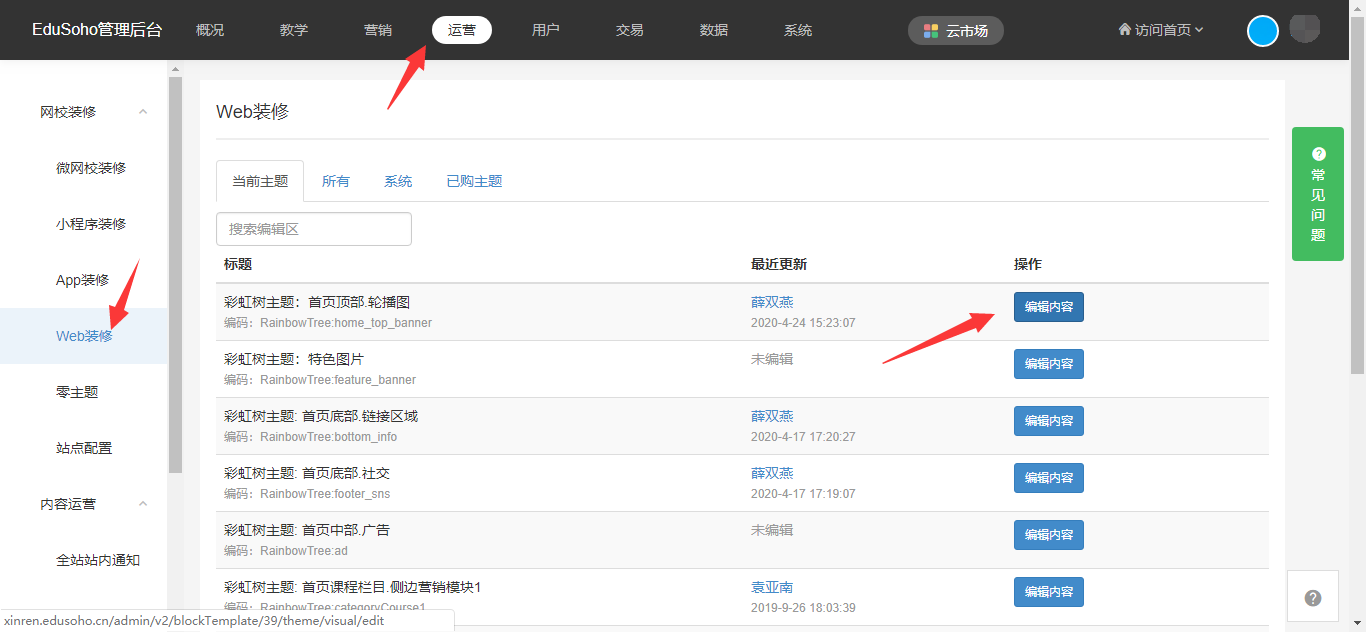This screenshot has height=632, width=1366.
Task: Select the 系统 theme tab
Action: (x=398, y=181)
